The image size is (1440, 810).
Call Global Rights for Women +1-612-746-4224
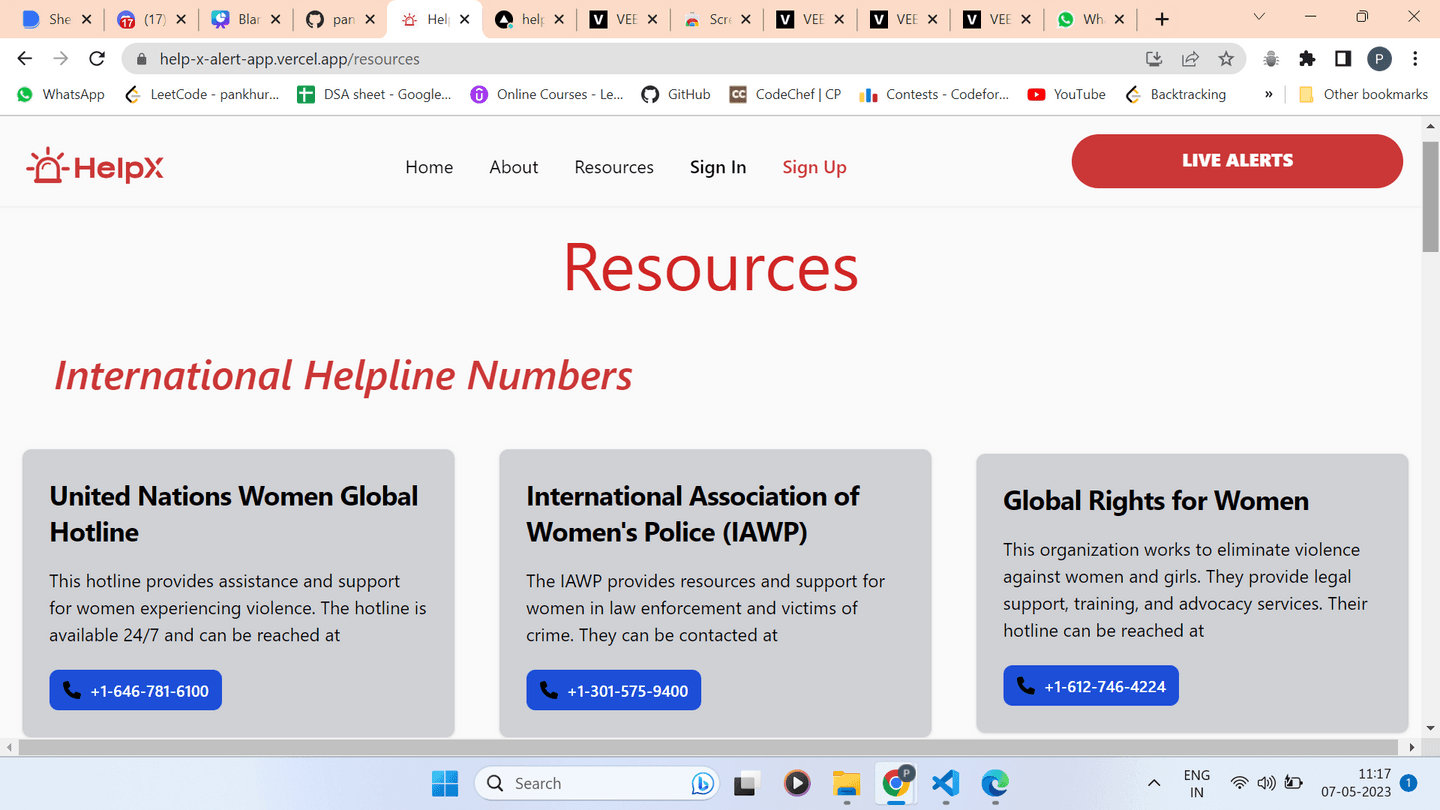pos(1091,686)
